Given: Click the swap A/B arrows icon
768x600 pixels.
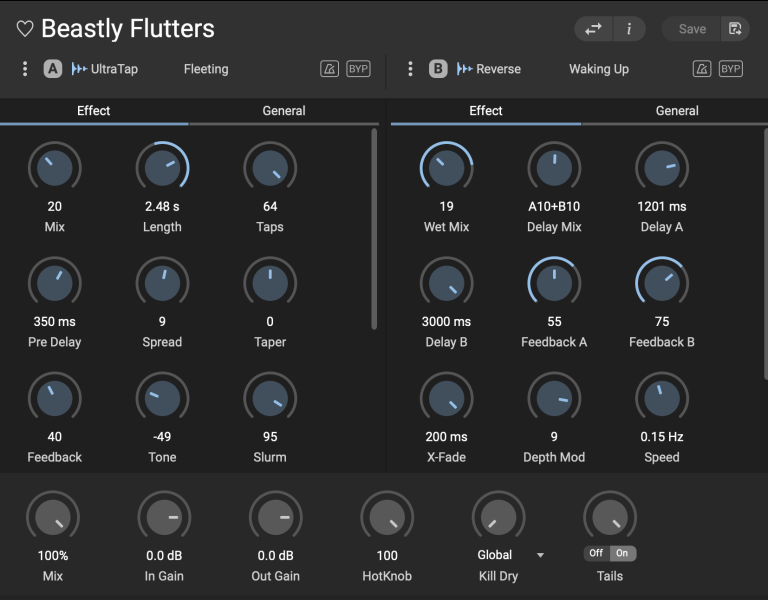Looking at the screenshot, I should (x=593, y=29).
